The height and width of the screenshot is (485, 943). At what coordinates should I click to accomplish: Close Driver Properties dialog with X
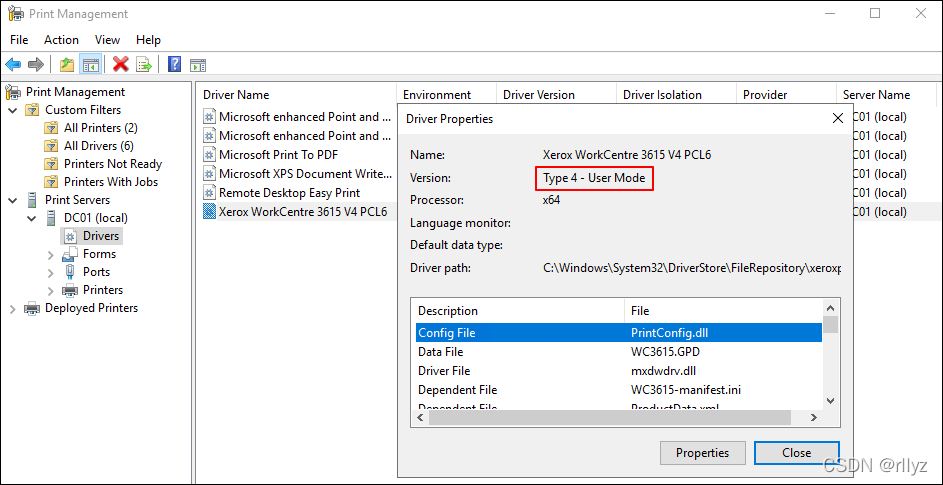(838, 119)
